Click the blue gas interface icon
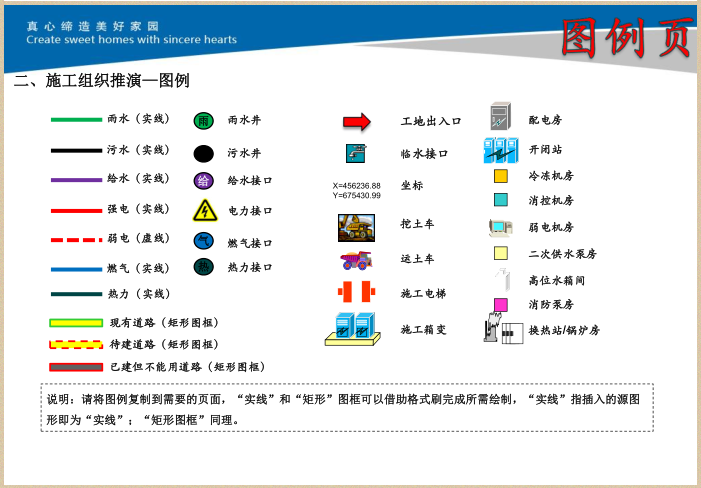Image resolution: width=701 pixels, height=488 pixels. tap(203, 241)
